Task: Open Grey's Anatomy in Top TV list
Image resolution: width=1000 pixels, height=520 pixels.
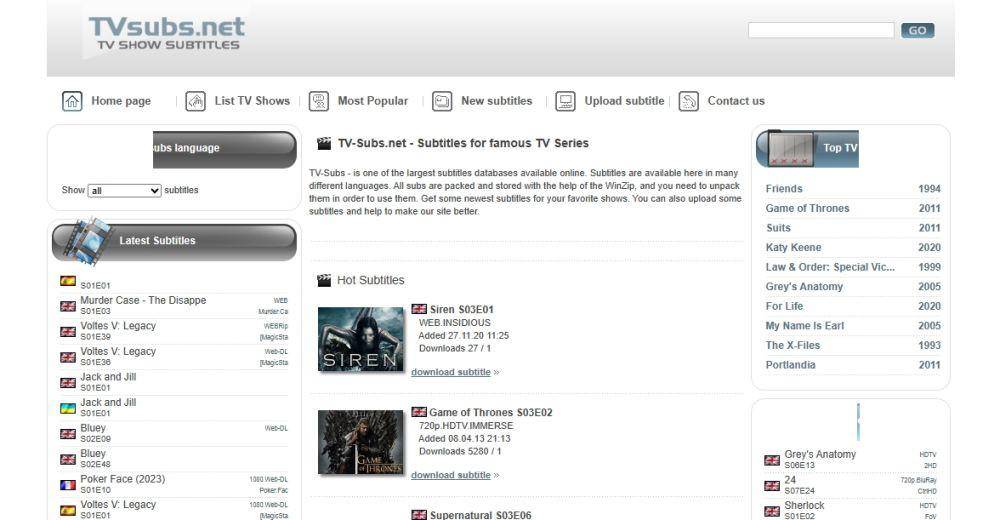Action: tap(804, 286)
